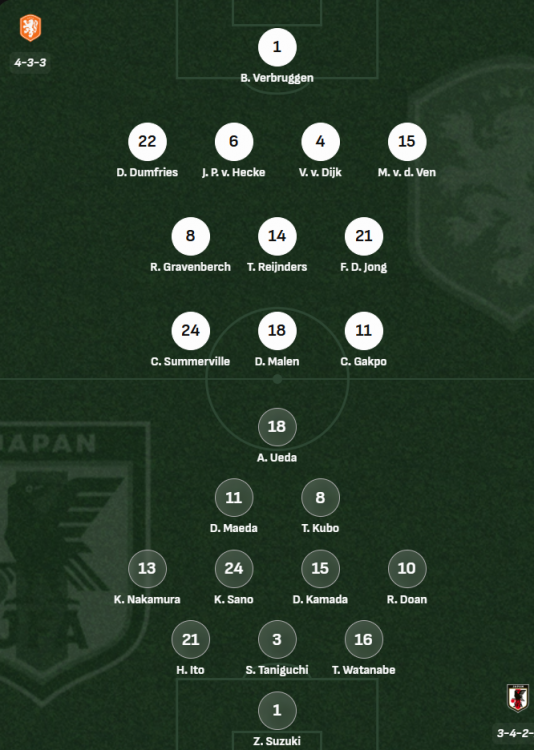The image size is (534, 750).
Task: Open R. Doan's number 10 badge
Action: [407, 569]
